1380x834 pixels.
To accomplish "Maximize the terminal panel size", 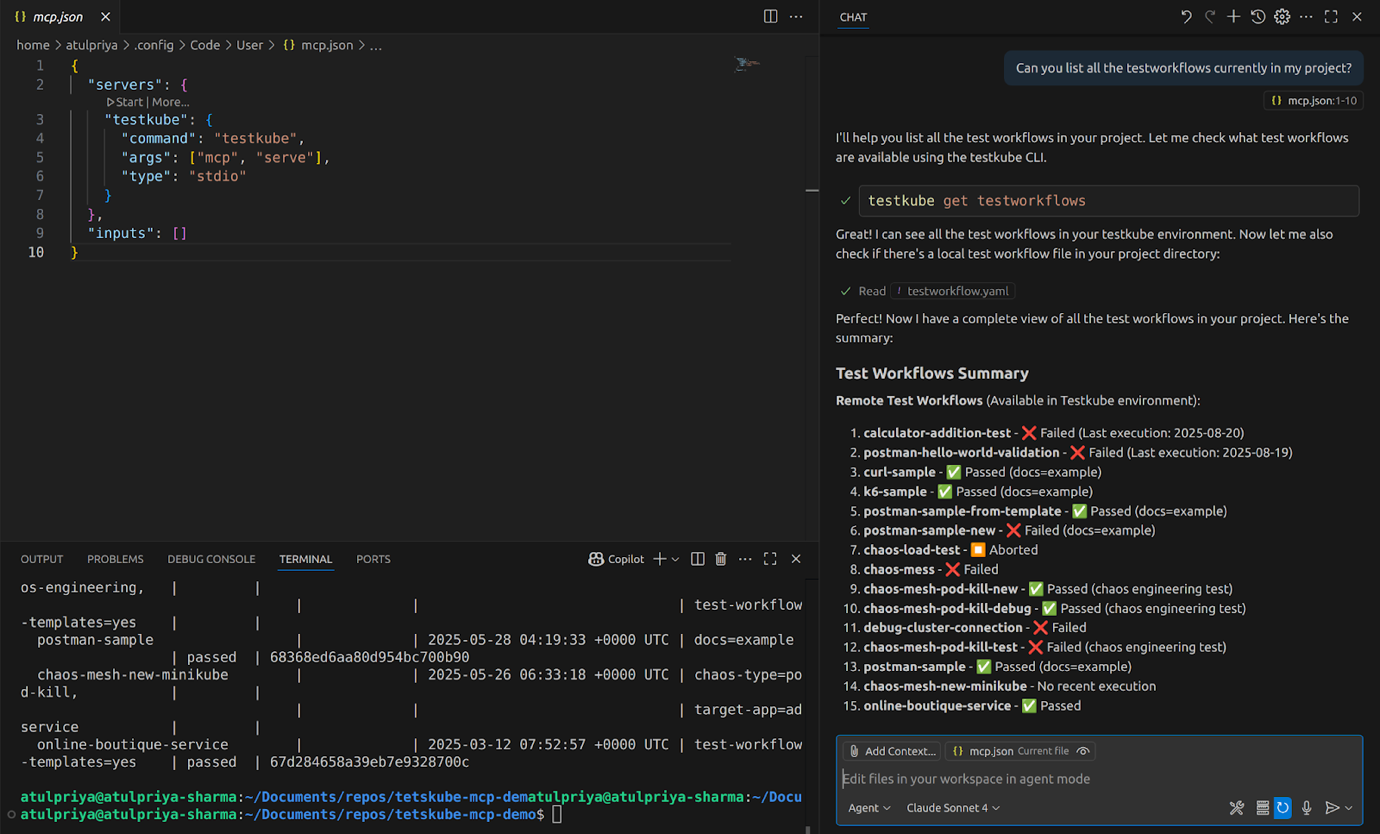I will point(770,559).
